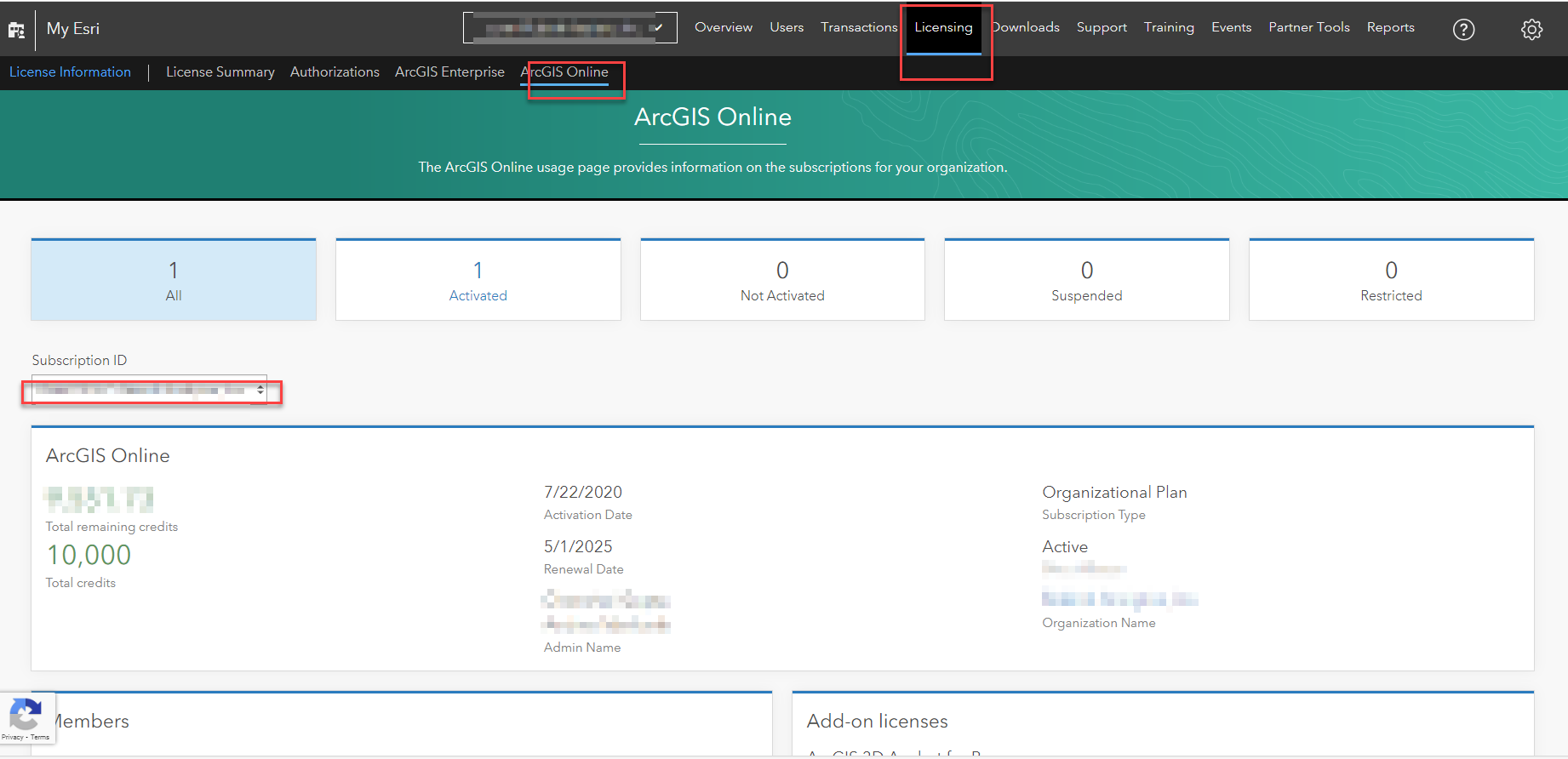Open the settings gear icon
The width and height of the screenshot is (1568, 759).
[x=1531, y=30]
